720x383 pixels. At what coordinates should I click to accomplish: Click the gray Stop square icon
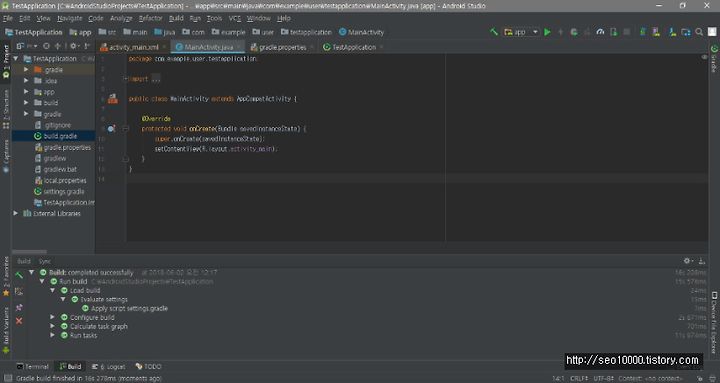[x=627, y=32]
